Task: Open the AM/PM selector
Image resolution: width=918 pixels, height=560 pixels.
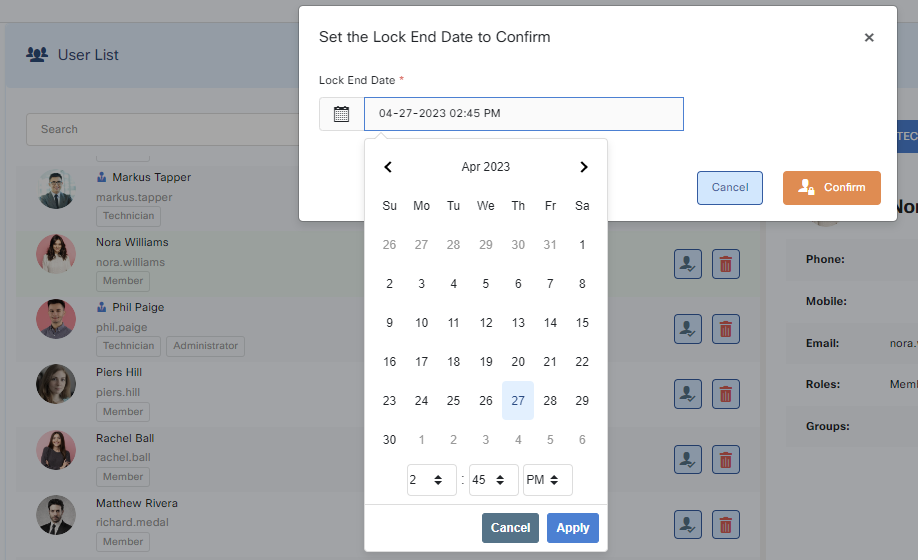Action: [x=547, y=480]
